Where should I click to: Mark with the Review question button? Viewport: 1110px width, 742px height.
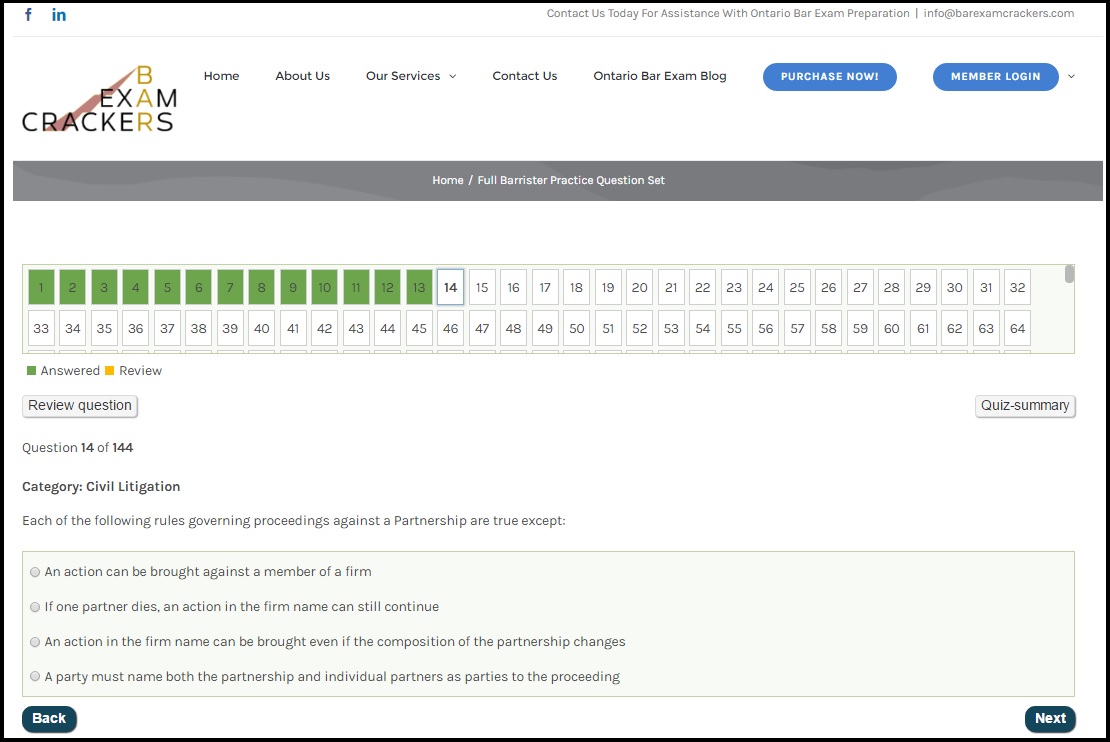[x=80, y=406]
